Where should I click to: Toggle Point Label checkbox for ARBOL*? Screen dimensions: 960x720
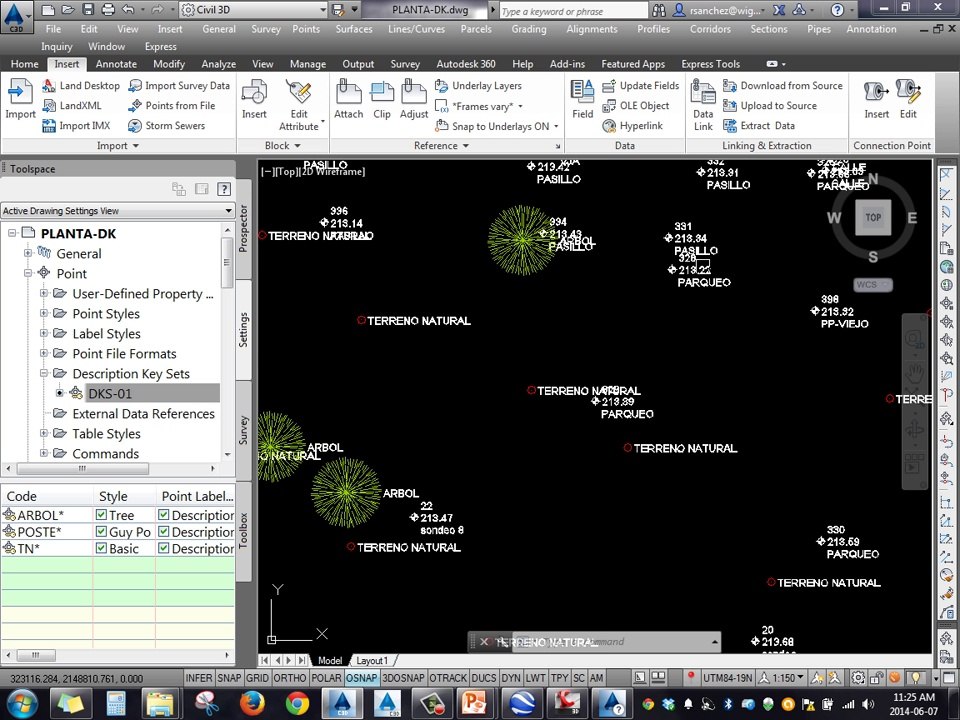(x=163, y=515)
